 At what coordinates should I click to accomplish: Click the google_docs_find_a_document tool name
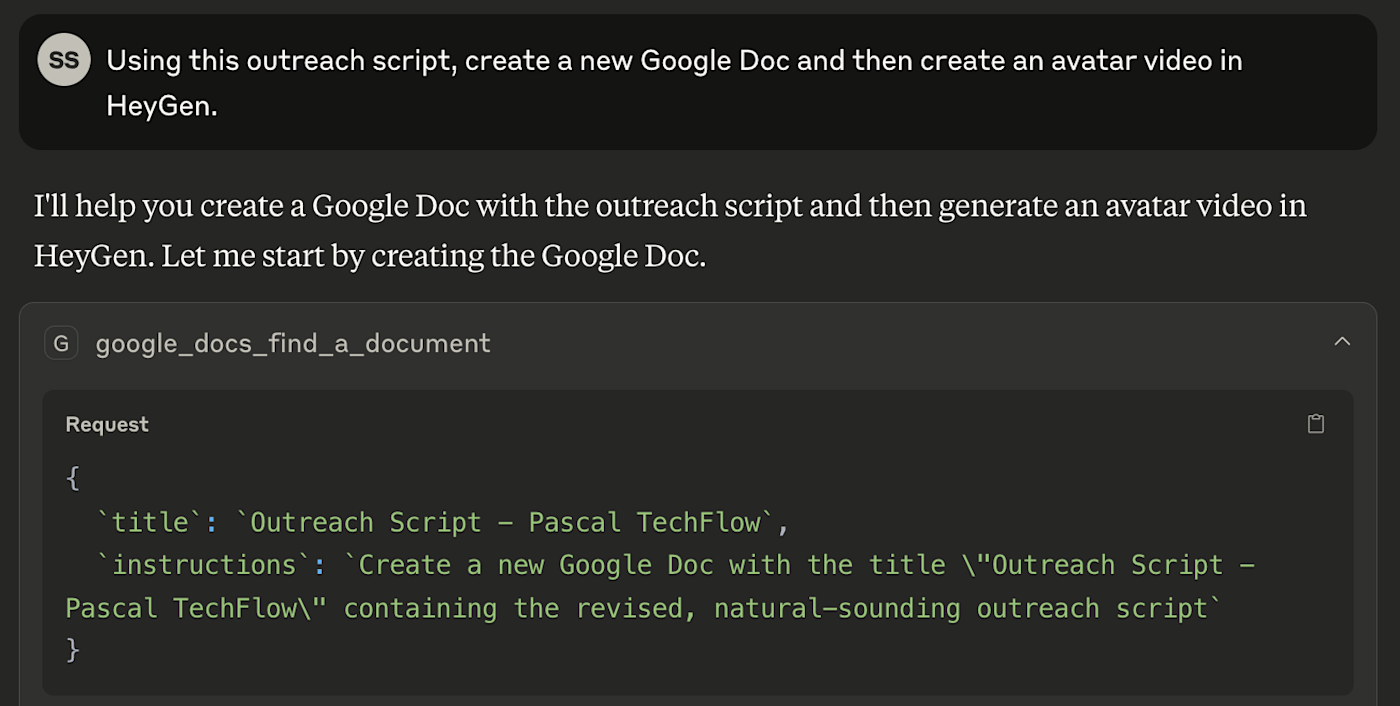[x=293, y=344]
